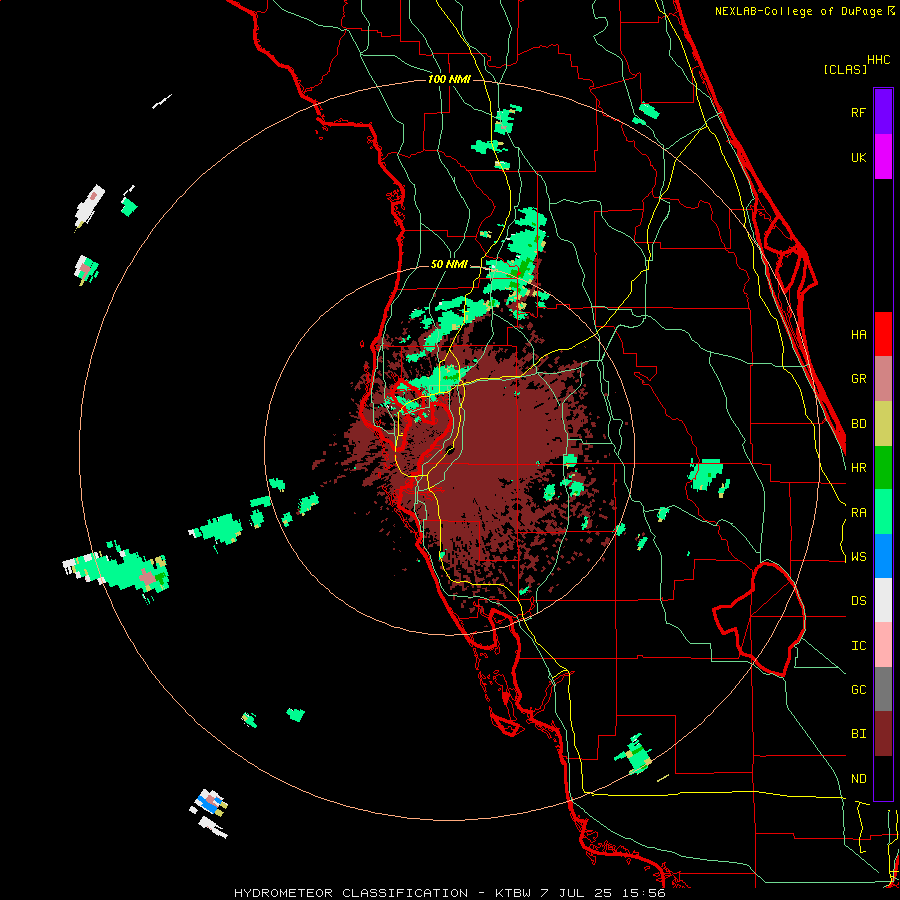The image size is (900, 900).
Task: Click the GR legend color swatch
Action: point(883,379)
